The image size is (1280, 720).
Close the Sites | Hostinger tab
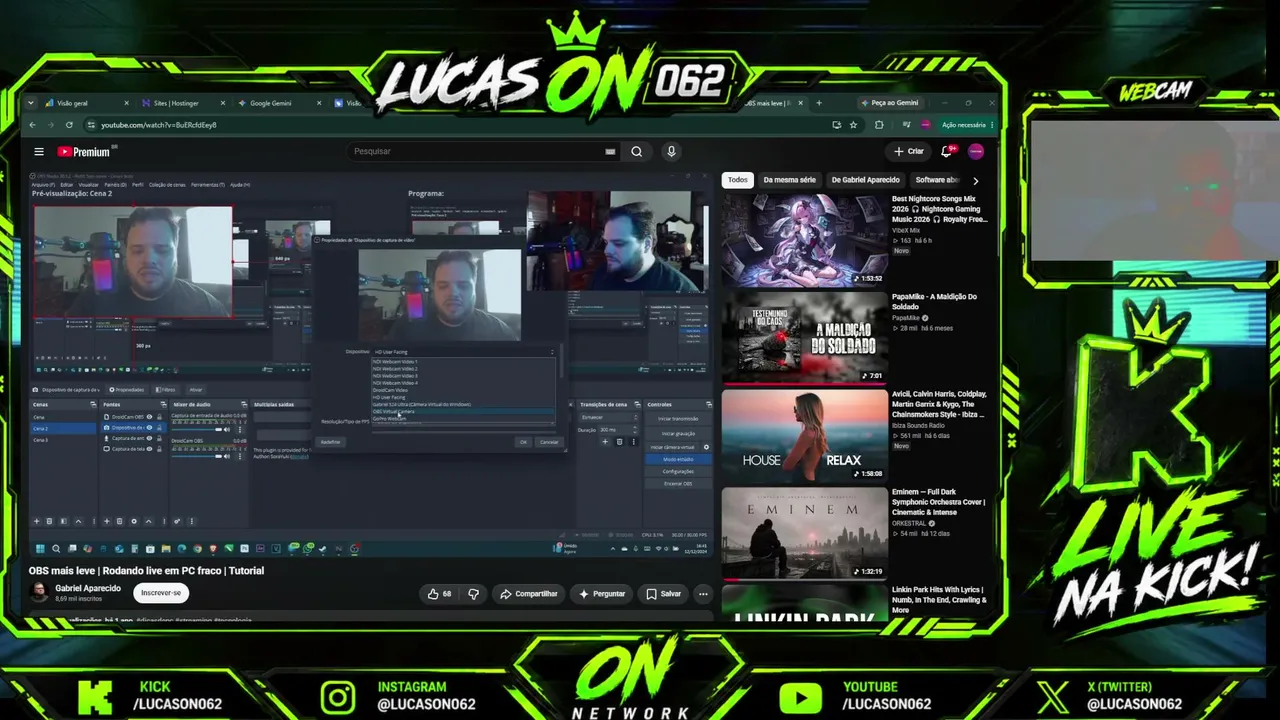(x=222, y=103)
